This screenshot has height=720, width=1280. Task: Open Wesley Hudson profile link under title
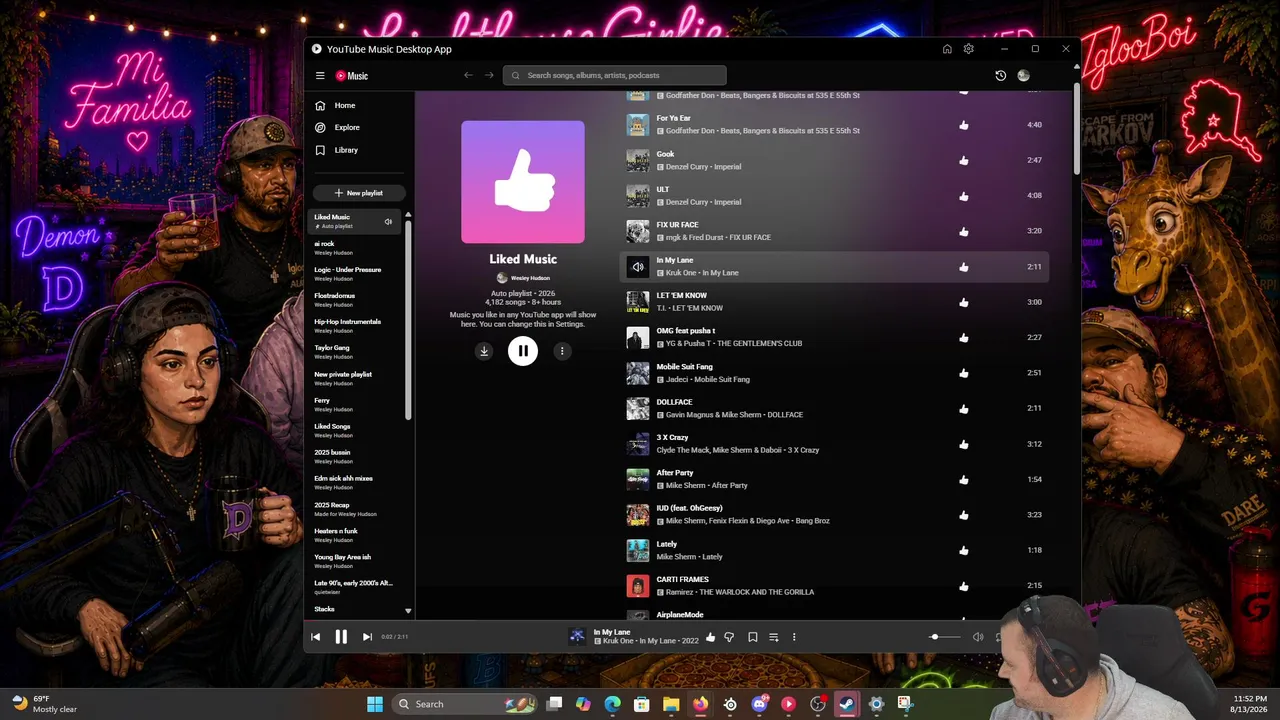coord(523,278)
